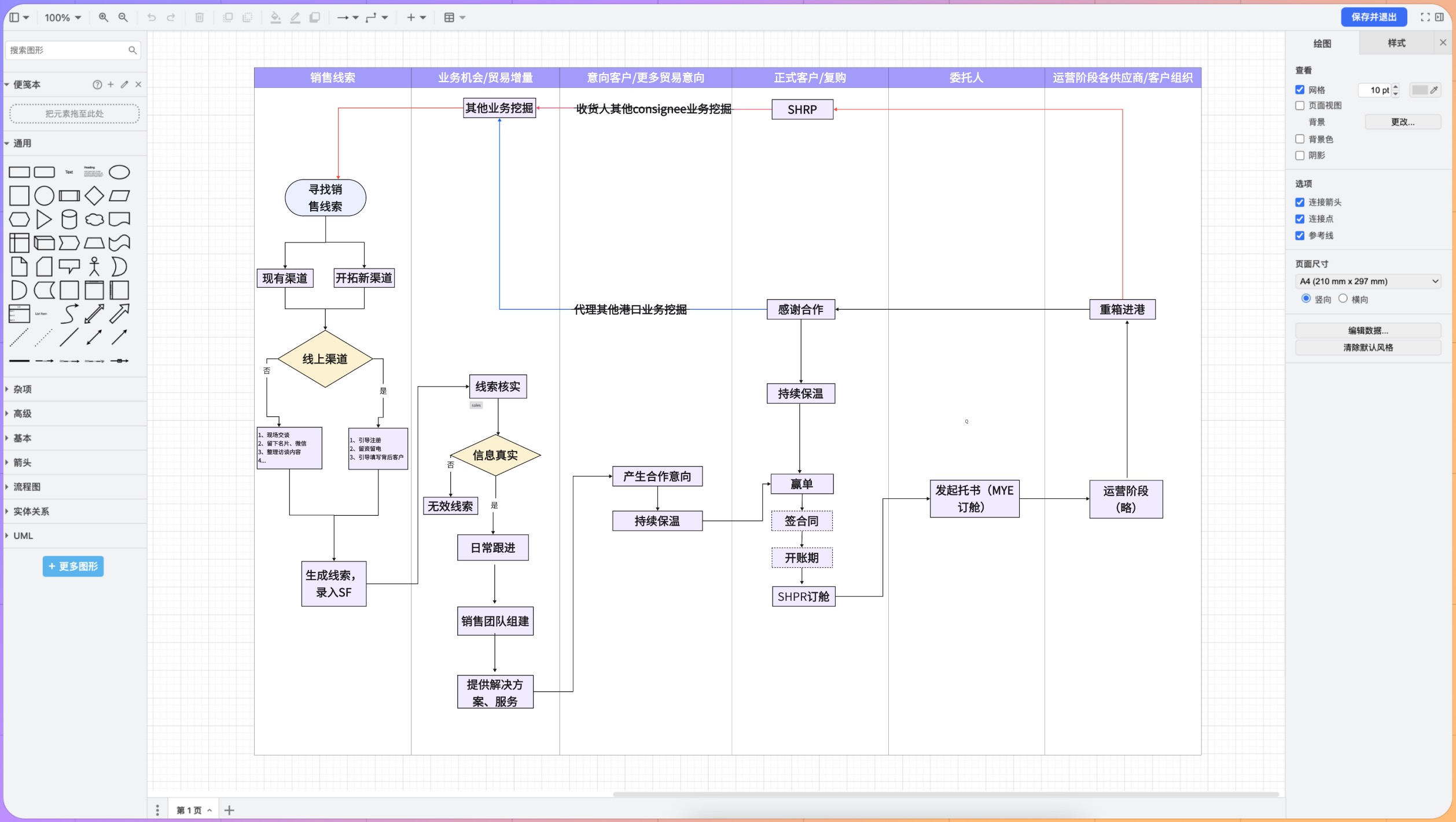This screenshot has width=1456, height=822.
Task: Click the 编辑数据... button
Action: [1368, 331]
